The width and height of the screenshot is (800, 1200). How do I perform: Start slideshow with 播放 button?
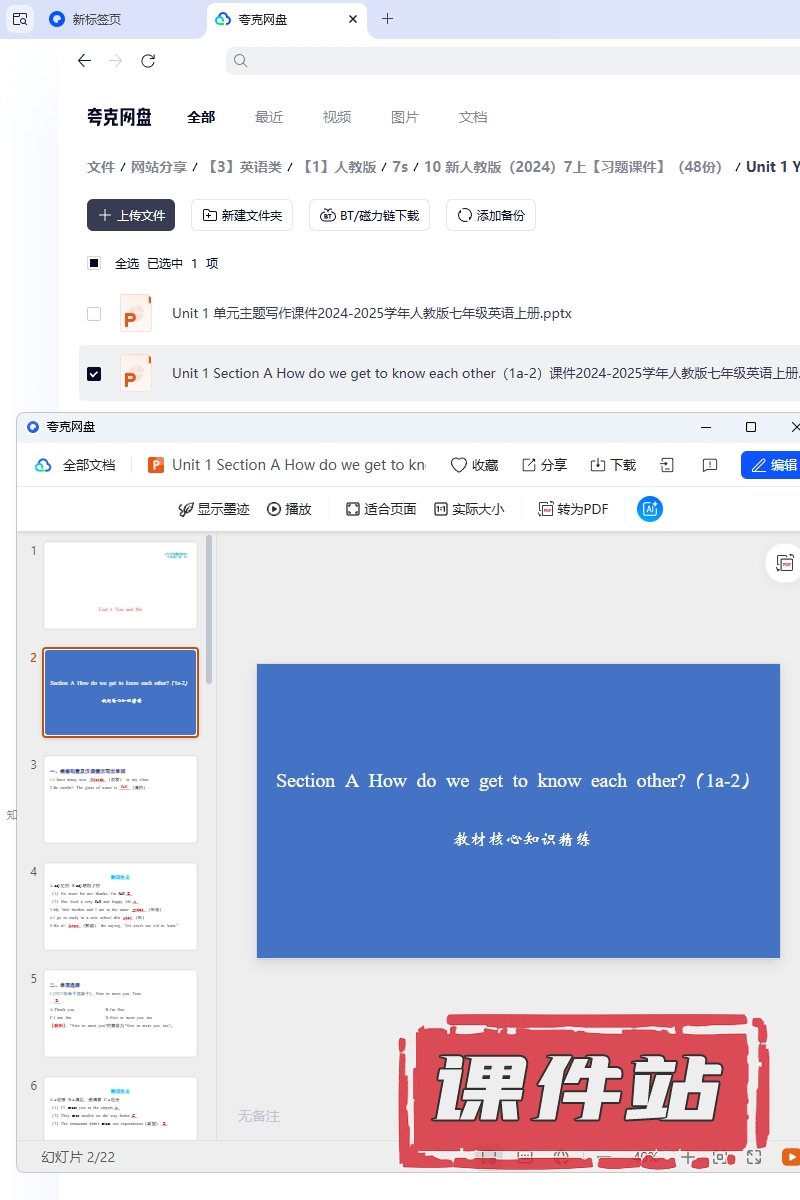click(x=289, y=509)
